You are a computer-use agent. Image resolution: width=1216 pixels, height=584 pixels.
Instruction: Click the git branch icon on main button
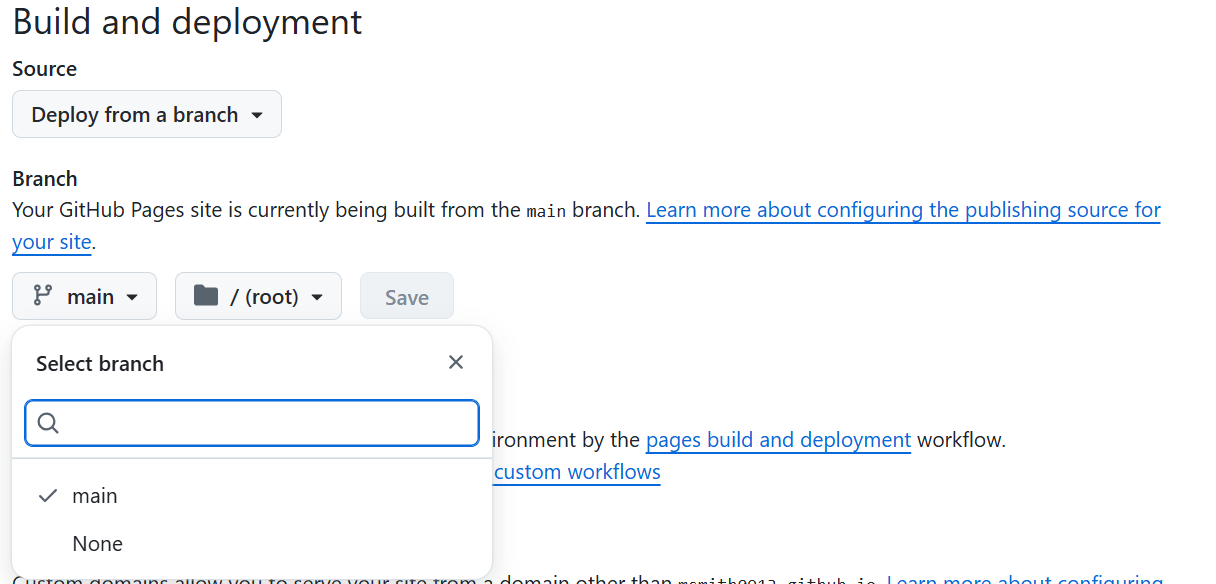pos(42,296)
